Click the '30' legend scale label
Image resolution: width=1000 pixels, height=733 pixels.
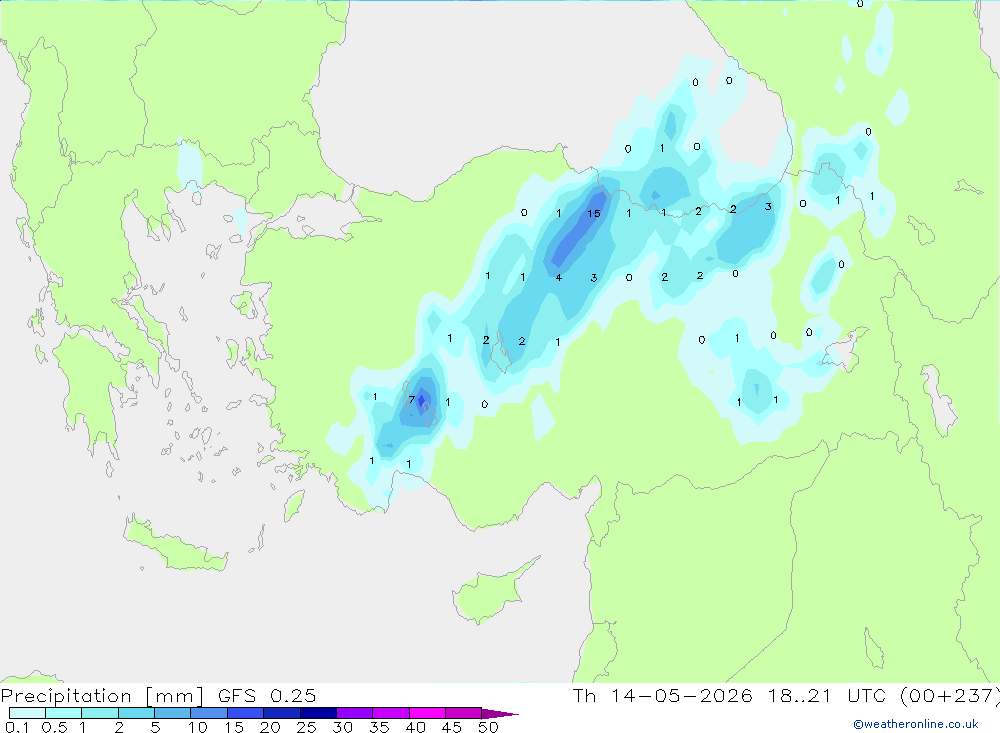pyautogui.click(x=342, y=727)
